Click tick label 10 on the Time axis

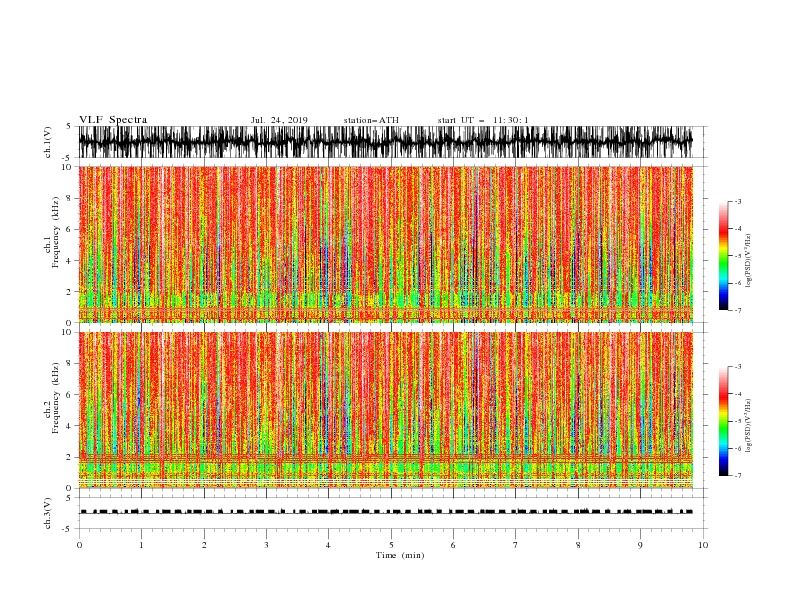coord(703,545)
